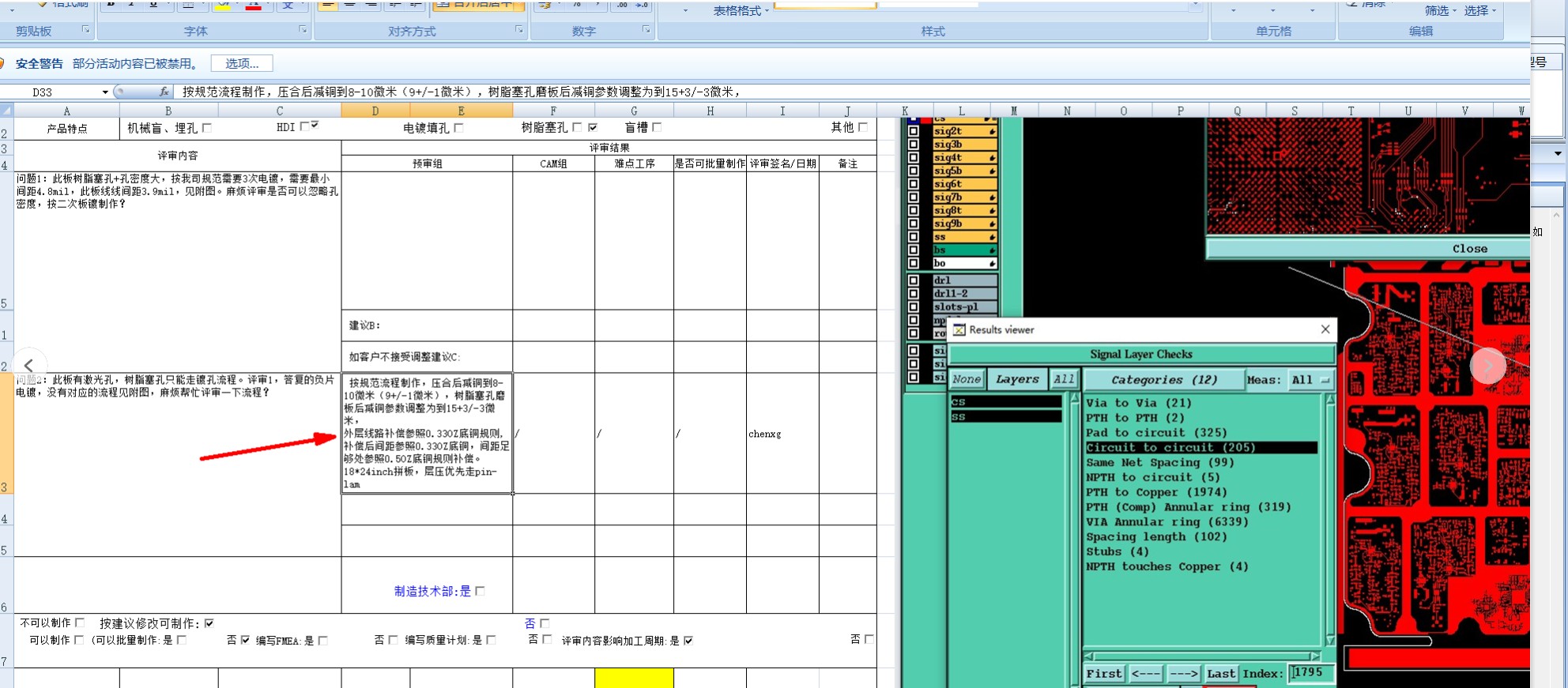Select the ss layer row

(964, 237)
